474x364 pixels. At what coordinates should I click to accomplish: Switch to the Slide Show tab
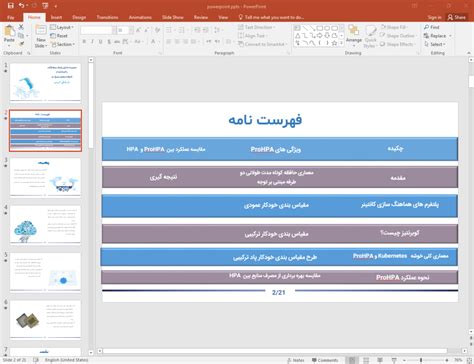[x=173, y=17]
